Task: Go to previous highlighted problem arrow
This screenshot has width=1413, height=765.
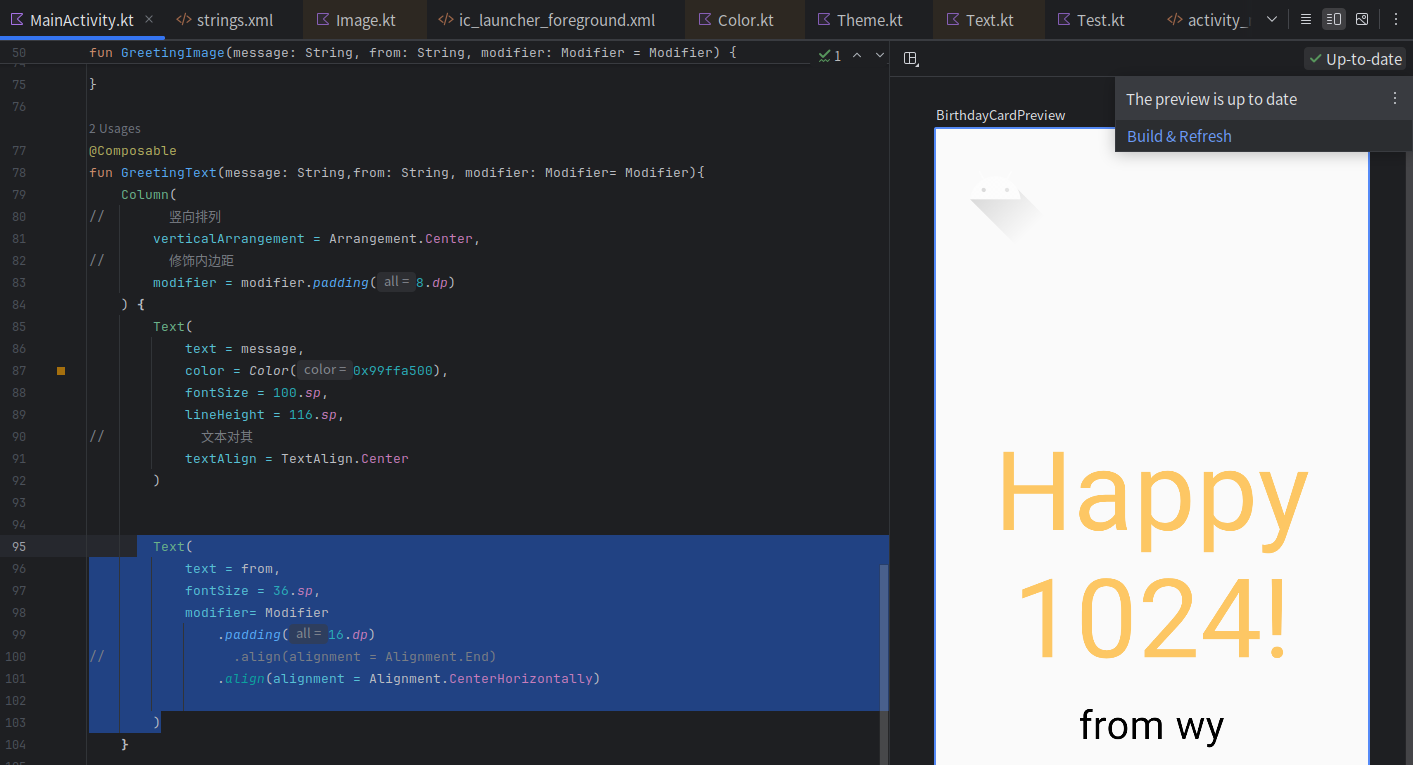Action: (x=857, y=55)
